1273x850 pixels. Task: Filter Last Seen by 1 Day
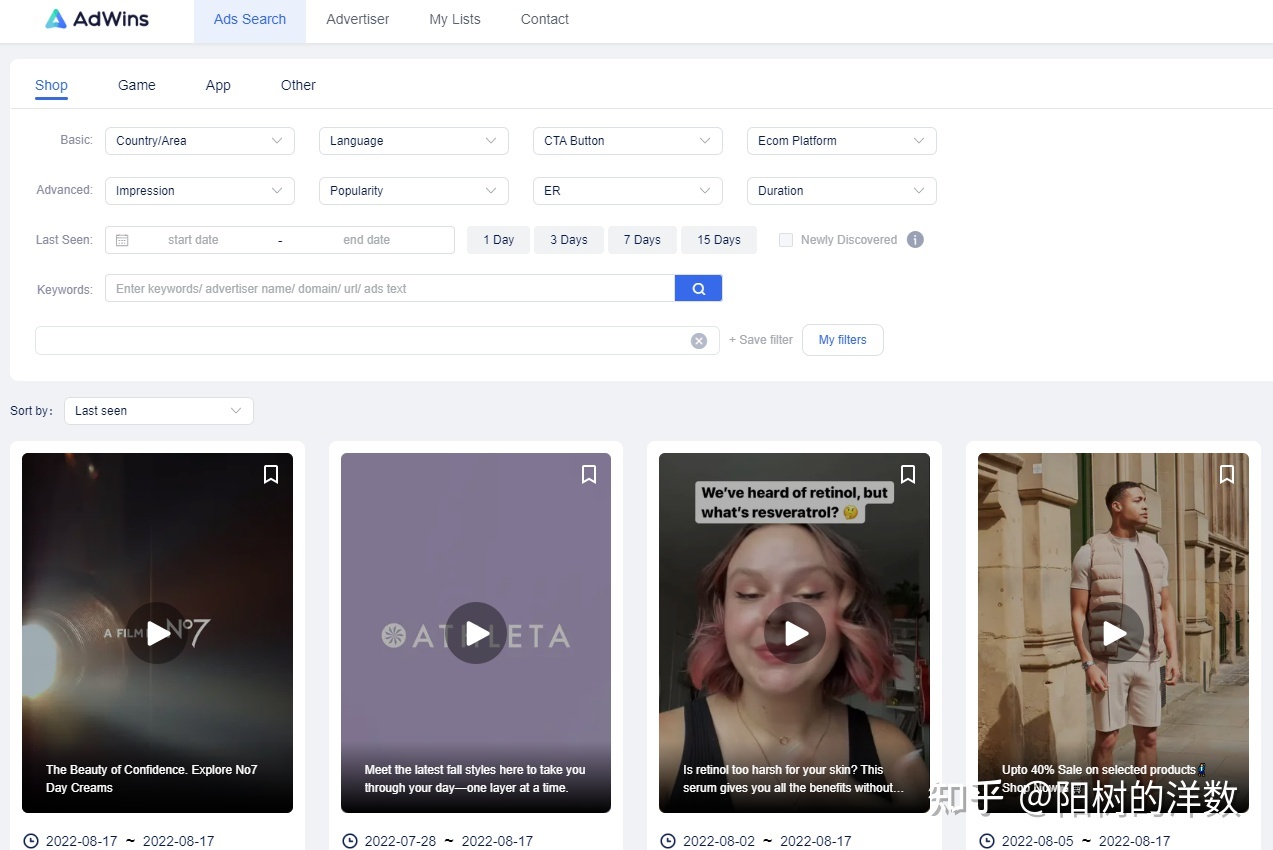(x=499, y=240)
